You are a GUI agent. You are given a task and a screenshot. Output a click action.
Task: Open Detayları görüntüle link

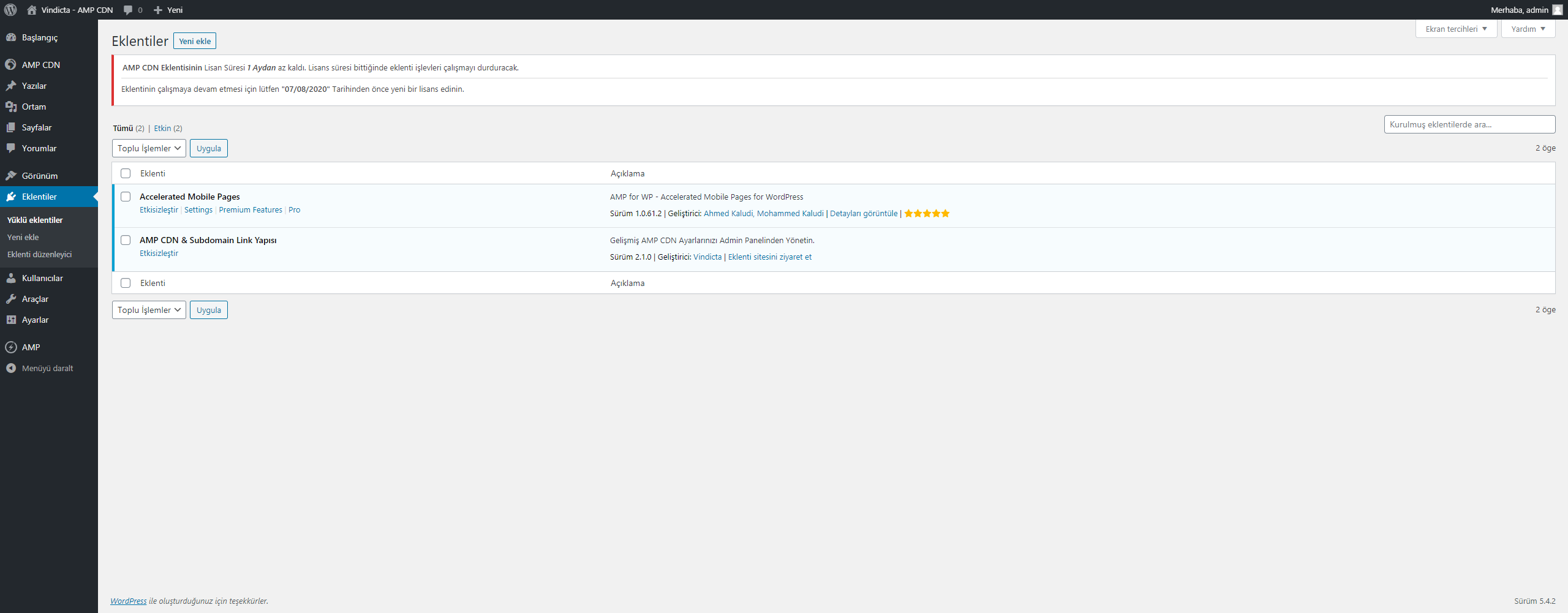pos(864,214)
